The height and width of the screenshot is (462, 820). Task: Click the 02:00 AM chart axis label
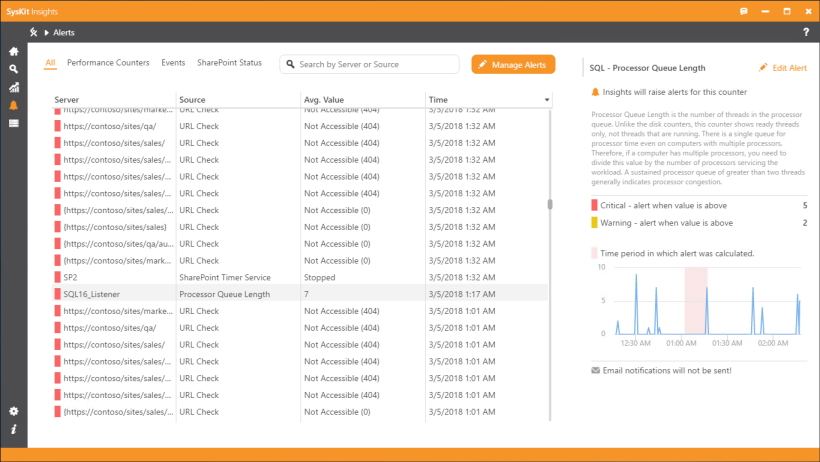click(773, 343)
